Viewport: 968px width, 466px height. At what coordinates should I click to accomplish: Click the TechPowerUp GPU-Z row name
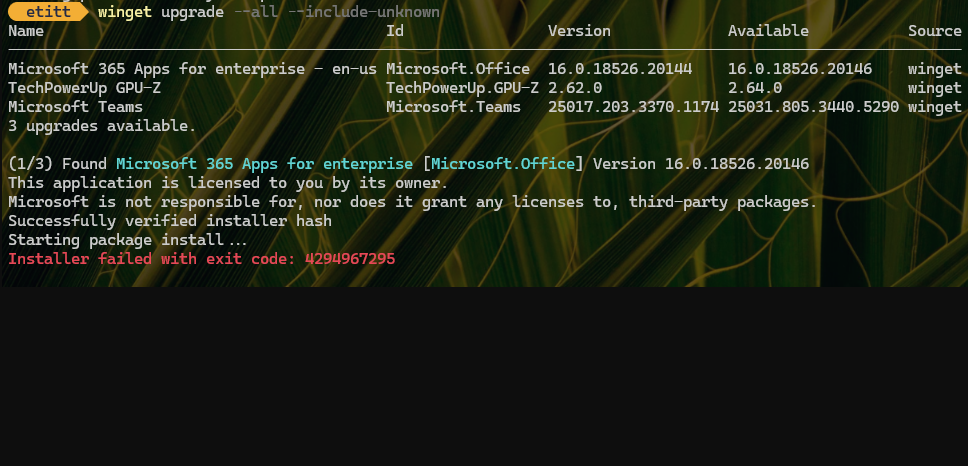[x=85, y=88]
